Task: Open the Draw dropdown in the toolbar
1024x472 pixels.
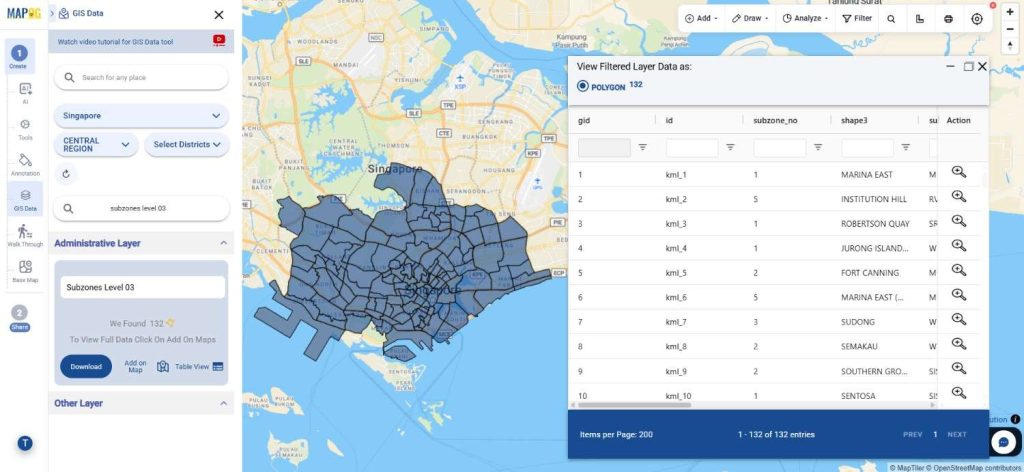Action: click(750, 19)
